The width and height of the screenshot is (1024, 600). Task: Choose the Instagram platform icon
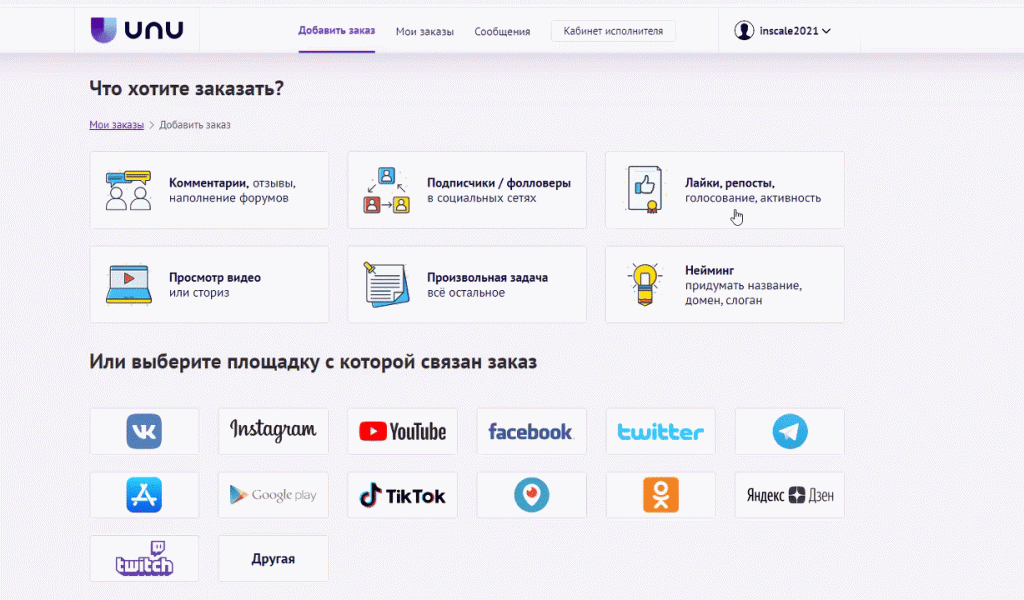[273, 431]
